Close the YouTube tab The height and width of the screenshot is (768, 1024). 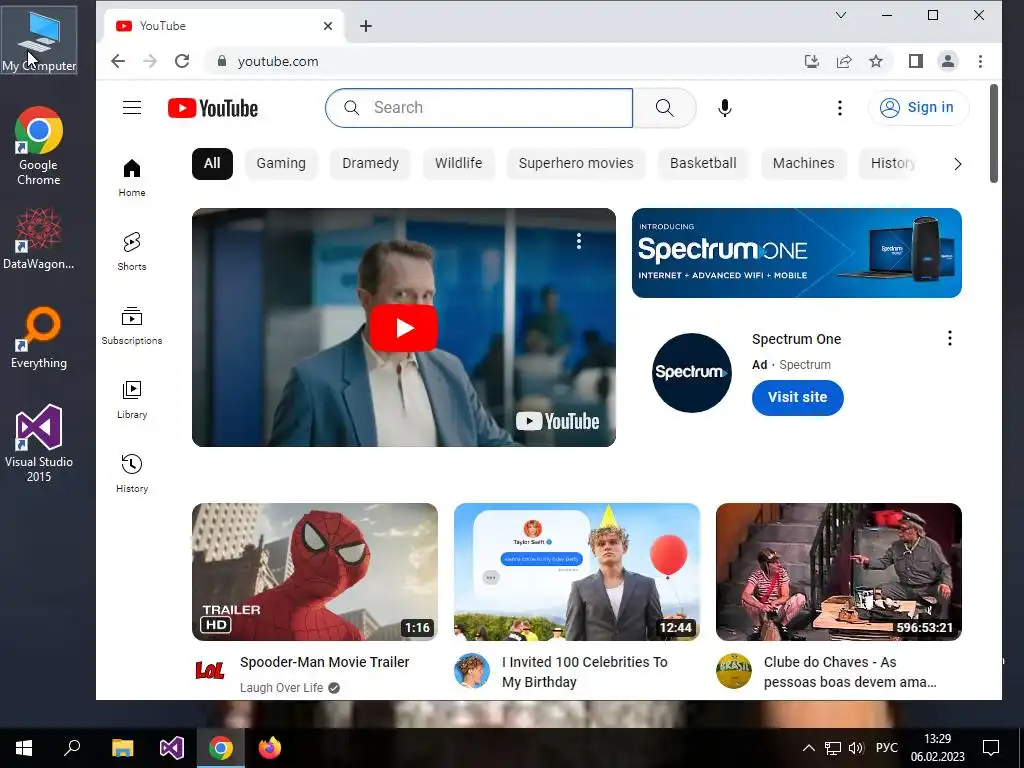pyautogui.click(x=328, y=26)
